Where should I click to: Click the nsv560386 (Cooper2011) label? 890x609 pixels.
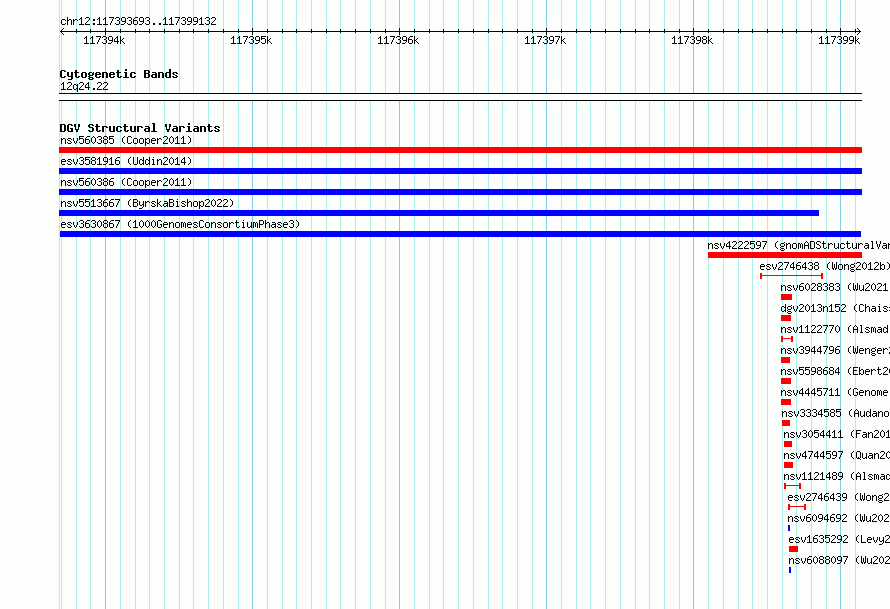pyautogui.click(x=126, y=182)
